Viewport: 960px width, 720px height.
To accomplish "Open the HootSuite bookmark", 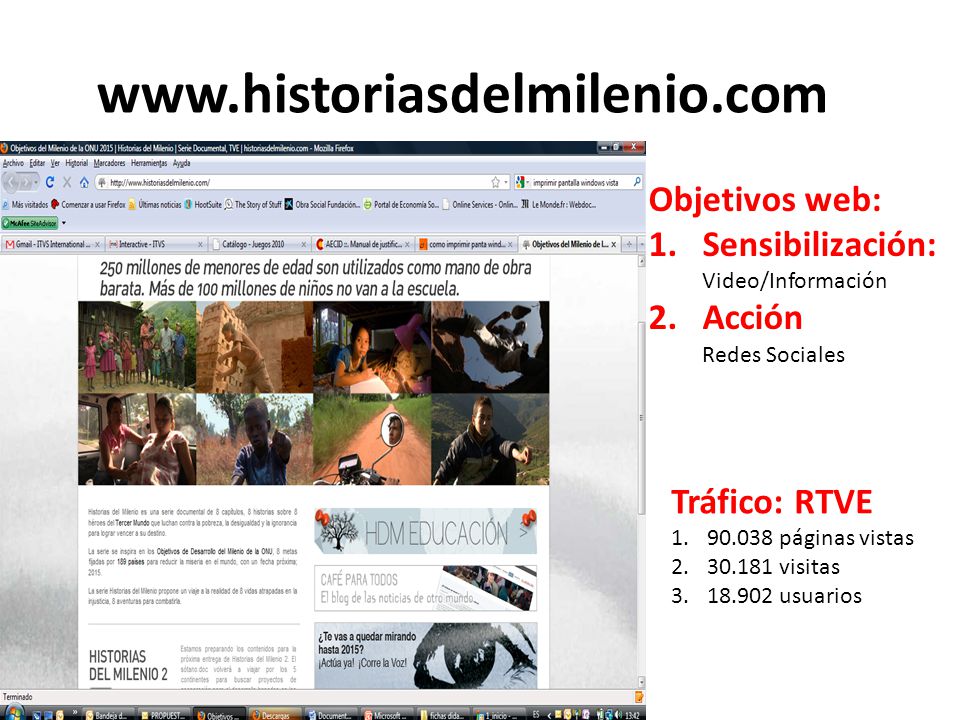I will (203, 204).
